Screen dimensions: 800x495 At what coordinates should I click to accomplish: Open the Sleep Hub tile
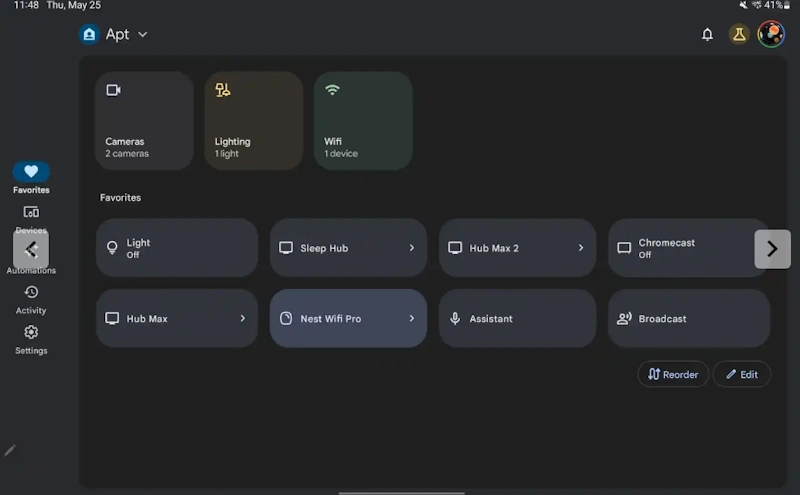(348, 248)
